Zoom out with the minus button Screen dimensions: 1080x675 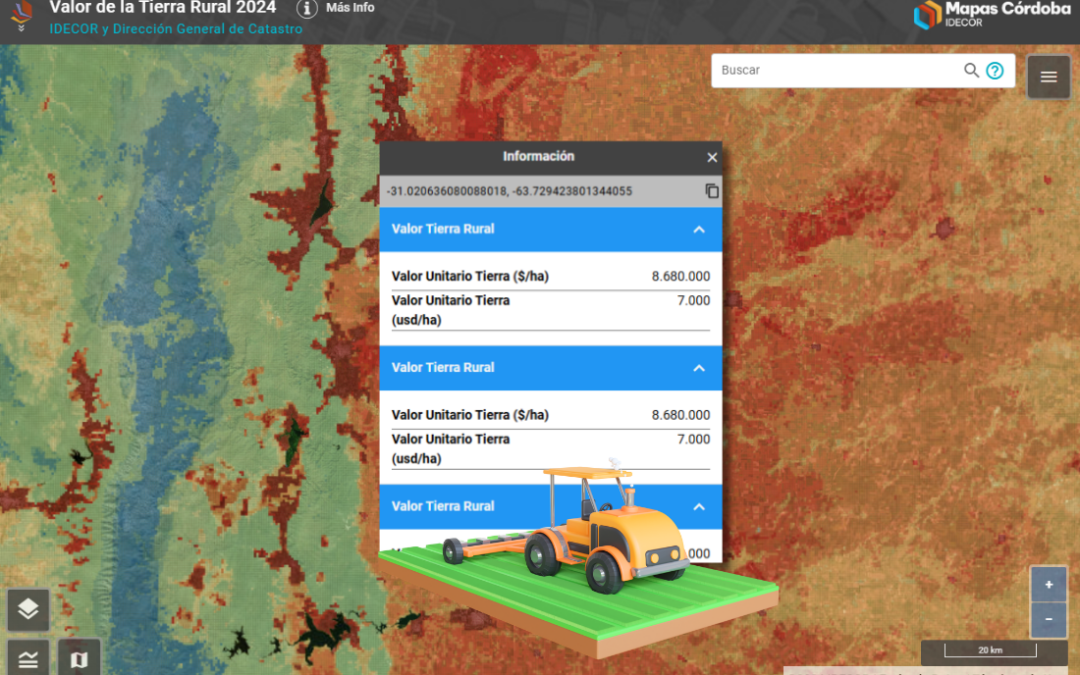pos(1048,619)
